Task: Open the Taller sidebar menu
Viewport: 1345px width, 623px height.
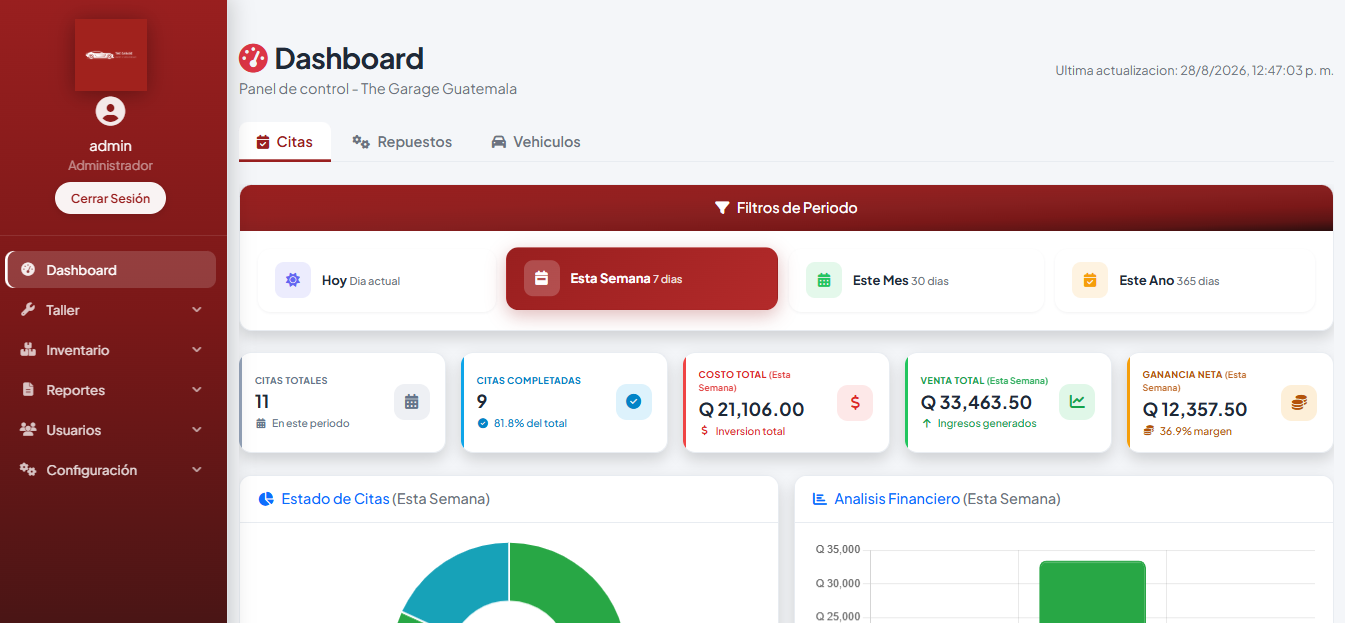Action: click(x=111, y=310)
